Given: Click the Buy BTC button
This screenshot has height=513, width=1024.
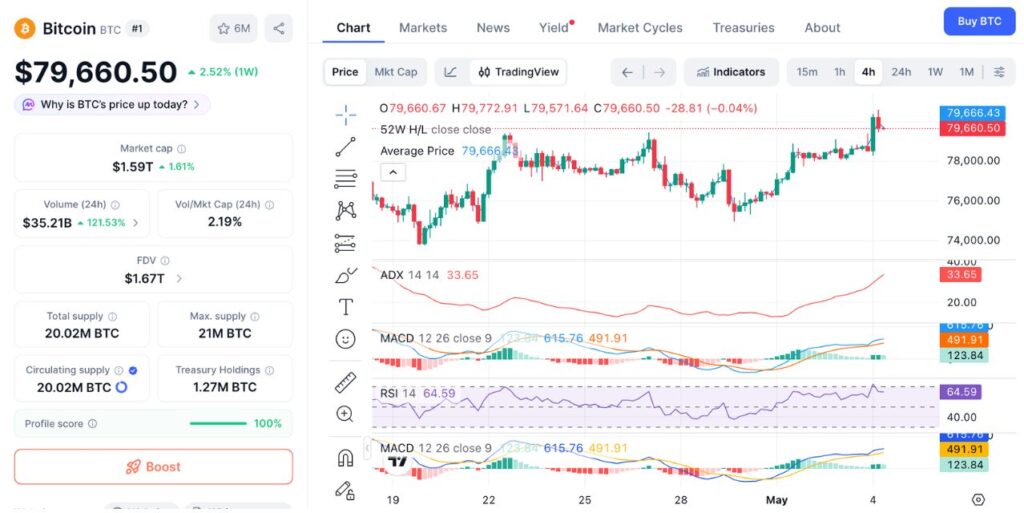Looking at the screenshot, I should coord(979,22).
